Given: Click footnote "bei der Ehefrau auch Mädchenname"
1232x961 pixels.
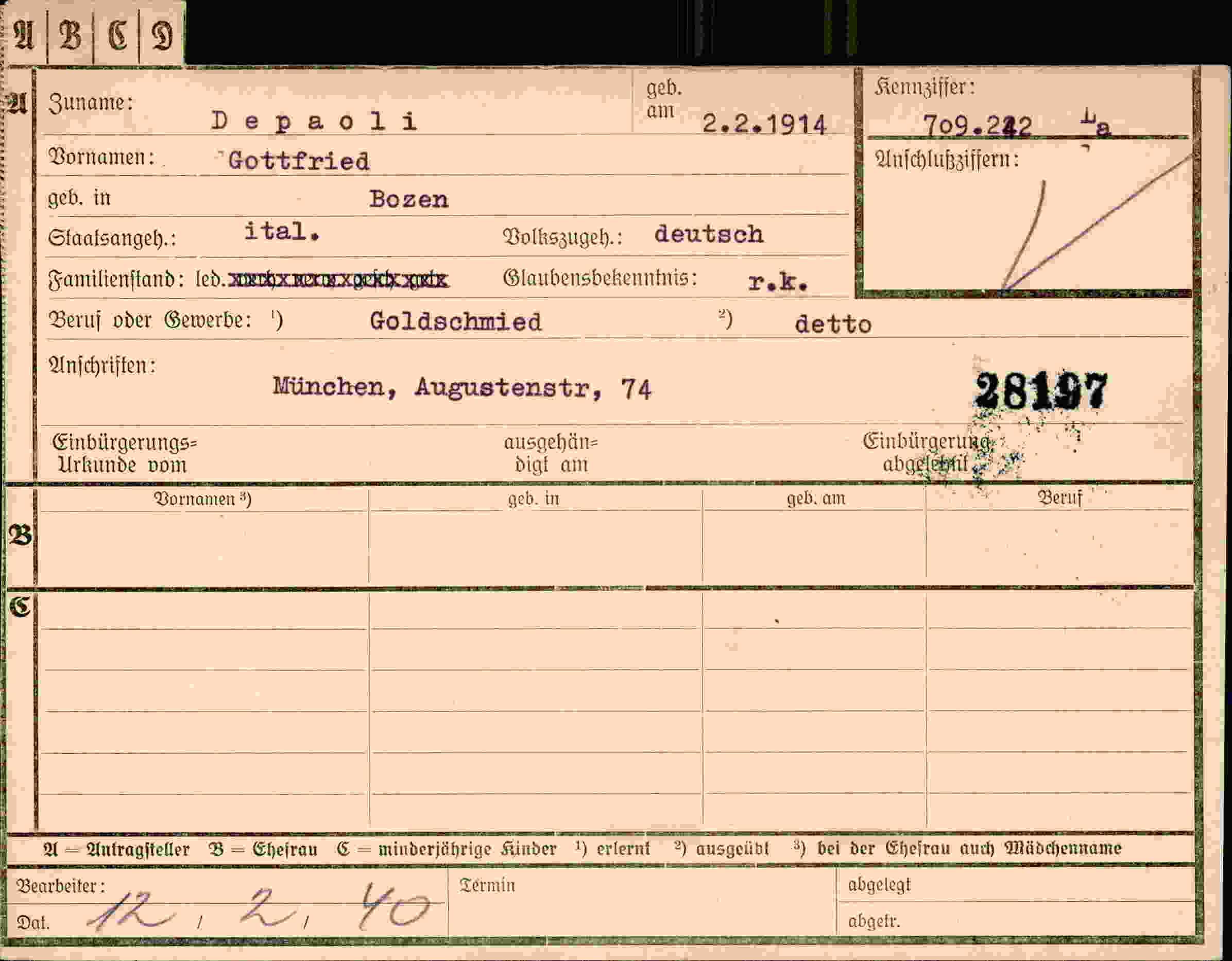Looking at the screenshot, I should [x=969, y=848].
